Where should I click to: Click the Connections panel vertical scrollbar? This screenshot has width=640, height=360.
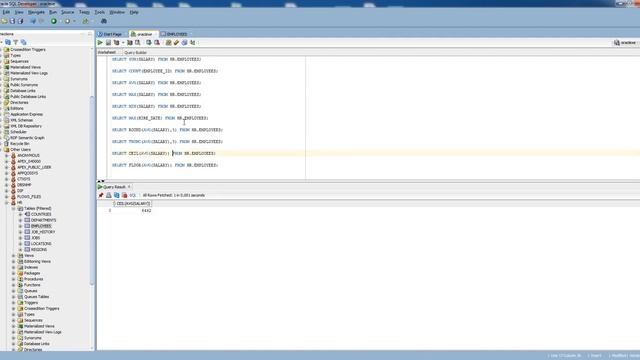92,190
